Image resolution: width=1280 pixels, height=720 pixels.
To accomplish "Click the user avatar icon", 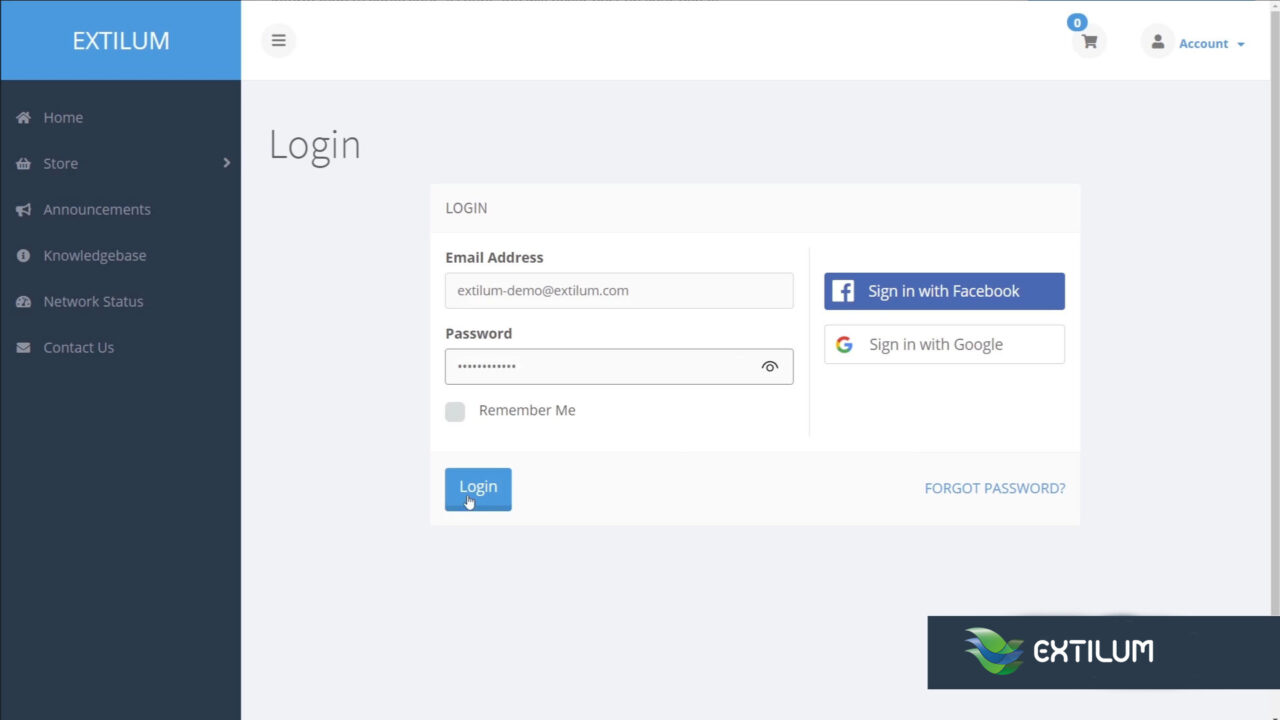I will click(1157, 42).
